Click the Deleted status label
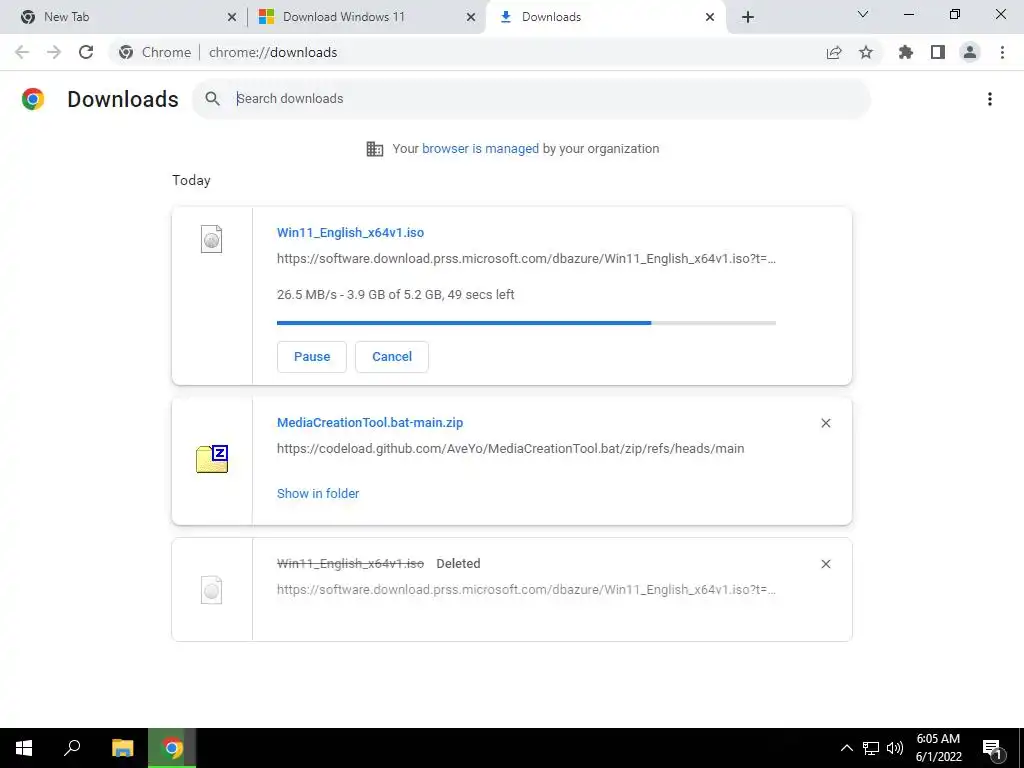This screenshot has height=768, width=1024. coord(458,564)
